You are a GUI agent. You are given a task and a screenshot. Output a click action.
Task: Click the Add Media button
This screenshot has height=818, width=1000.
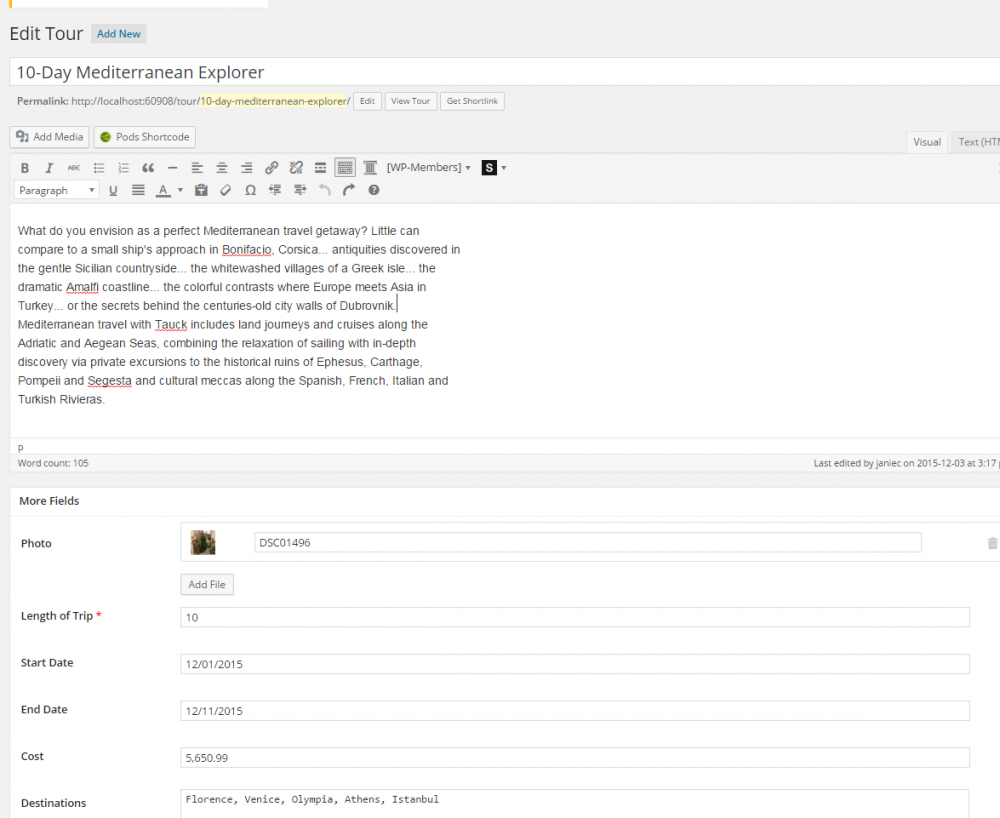point(50,137)
